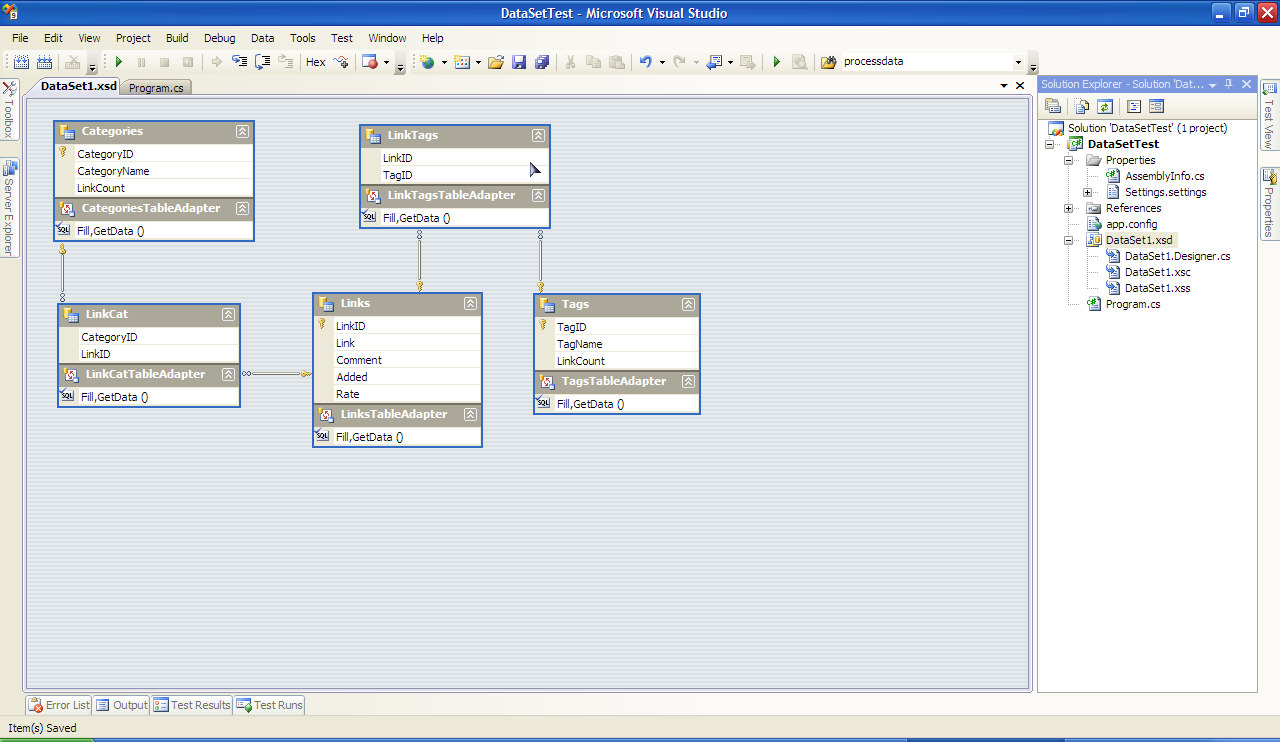Open the Toolbox side panel tab

tap(9, 111)
